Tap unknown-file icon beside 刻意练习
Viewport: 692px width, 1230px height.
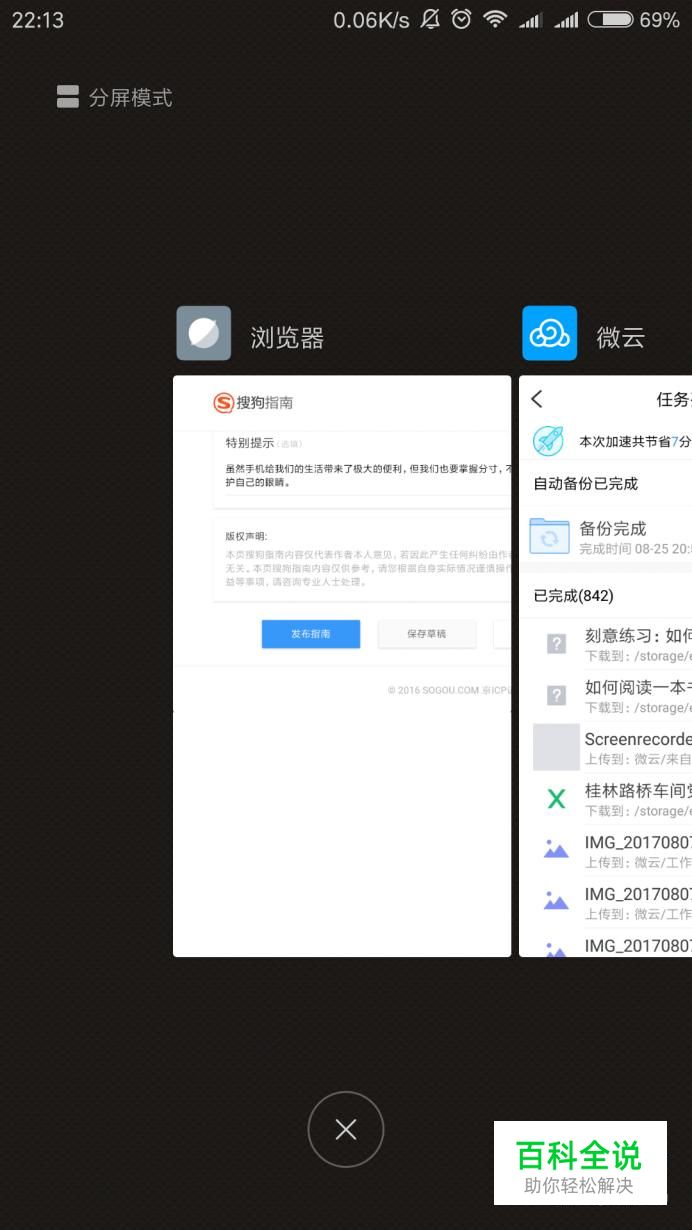pyautogui.click(x=556, y=644)
